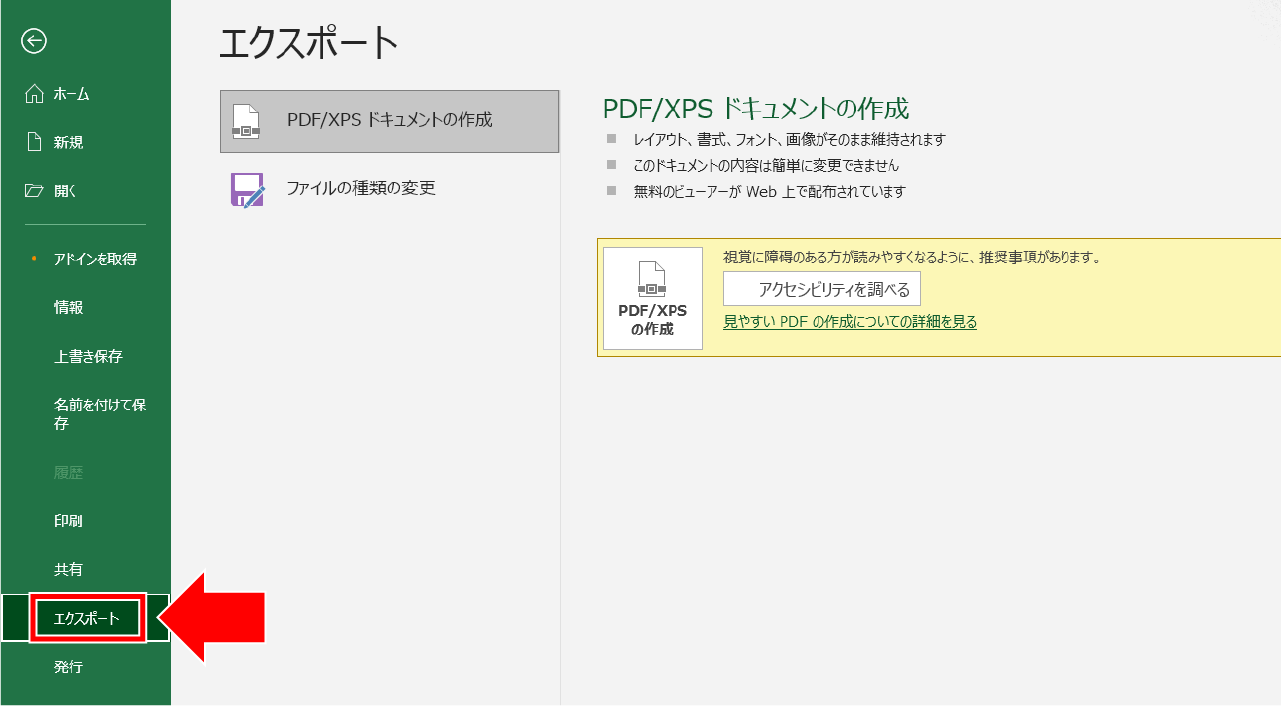
Task: Click the PDF/XPS ドキュメントの作成 heading text
Action: (756, 108)
